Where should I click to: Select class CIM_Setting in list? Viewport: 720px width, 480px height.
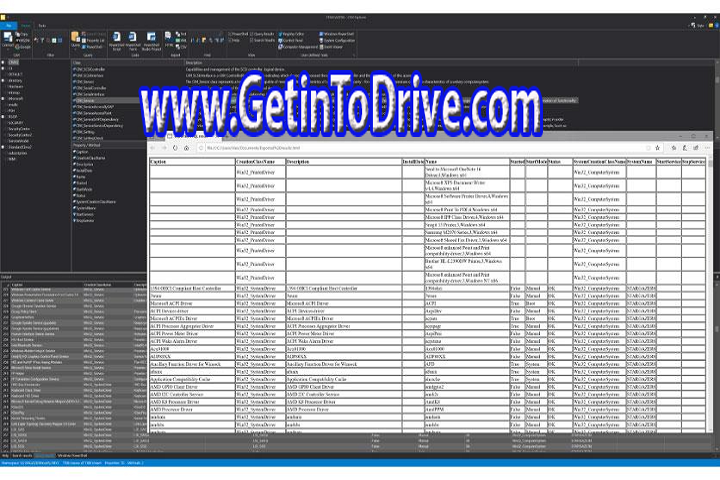(x=84, y=132)
